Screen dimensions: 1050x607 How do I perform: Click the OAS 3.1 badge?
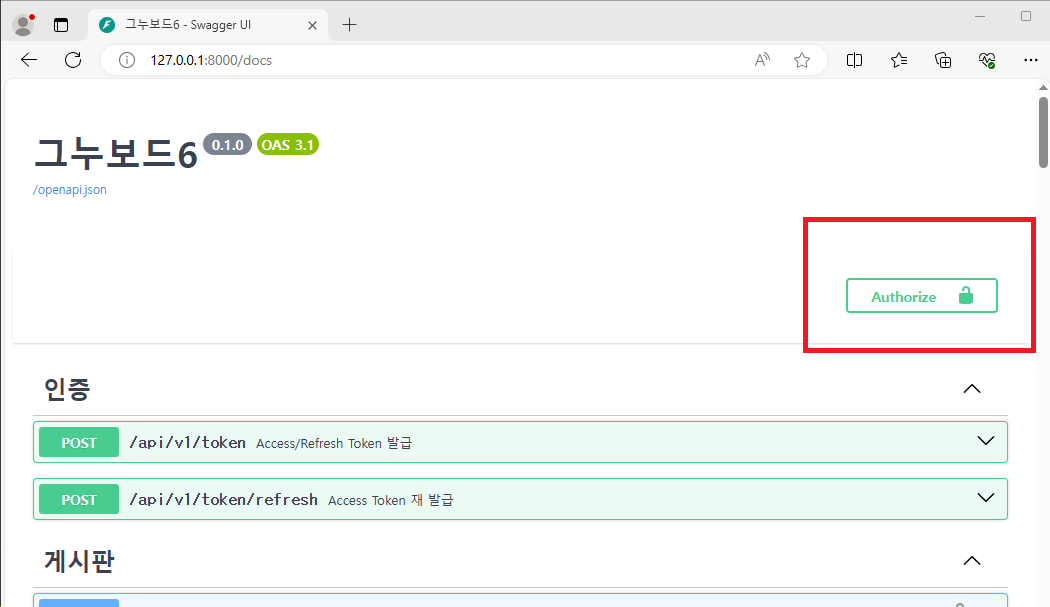[x=287, y=145]
